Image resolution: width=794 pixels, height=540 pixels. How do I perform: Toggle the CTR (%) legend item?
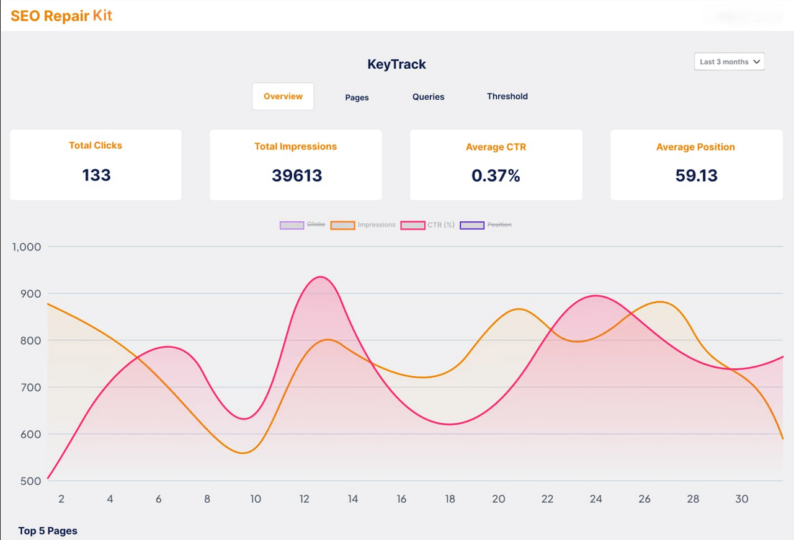pyautogui.click(x=441, y=225)
